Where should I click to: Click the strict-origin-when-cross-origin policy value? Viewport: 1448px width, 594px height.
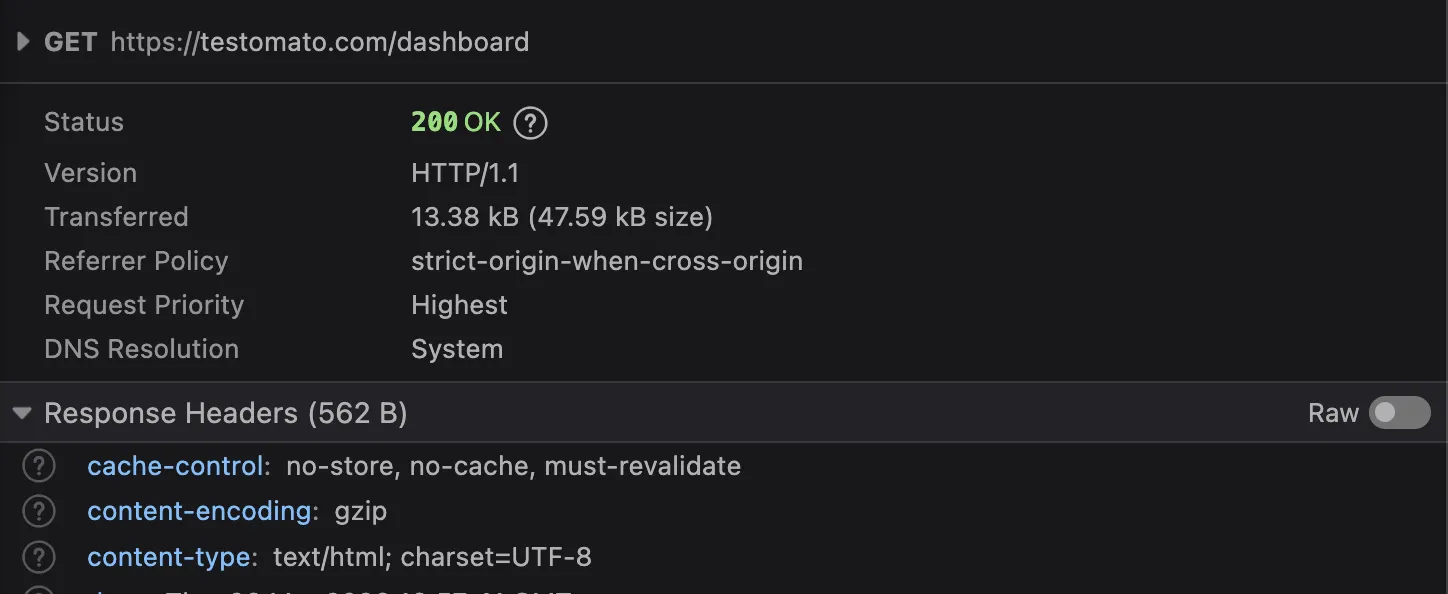(607, 260)
